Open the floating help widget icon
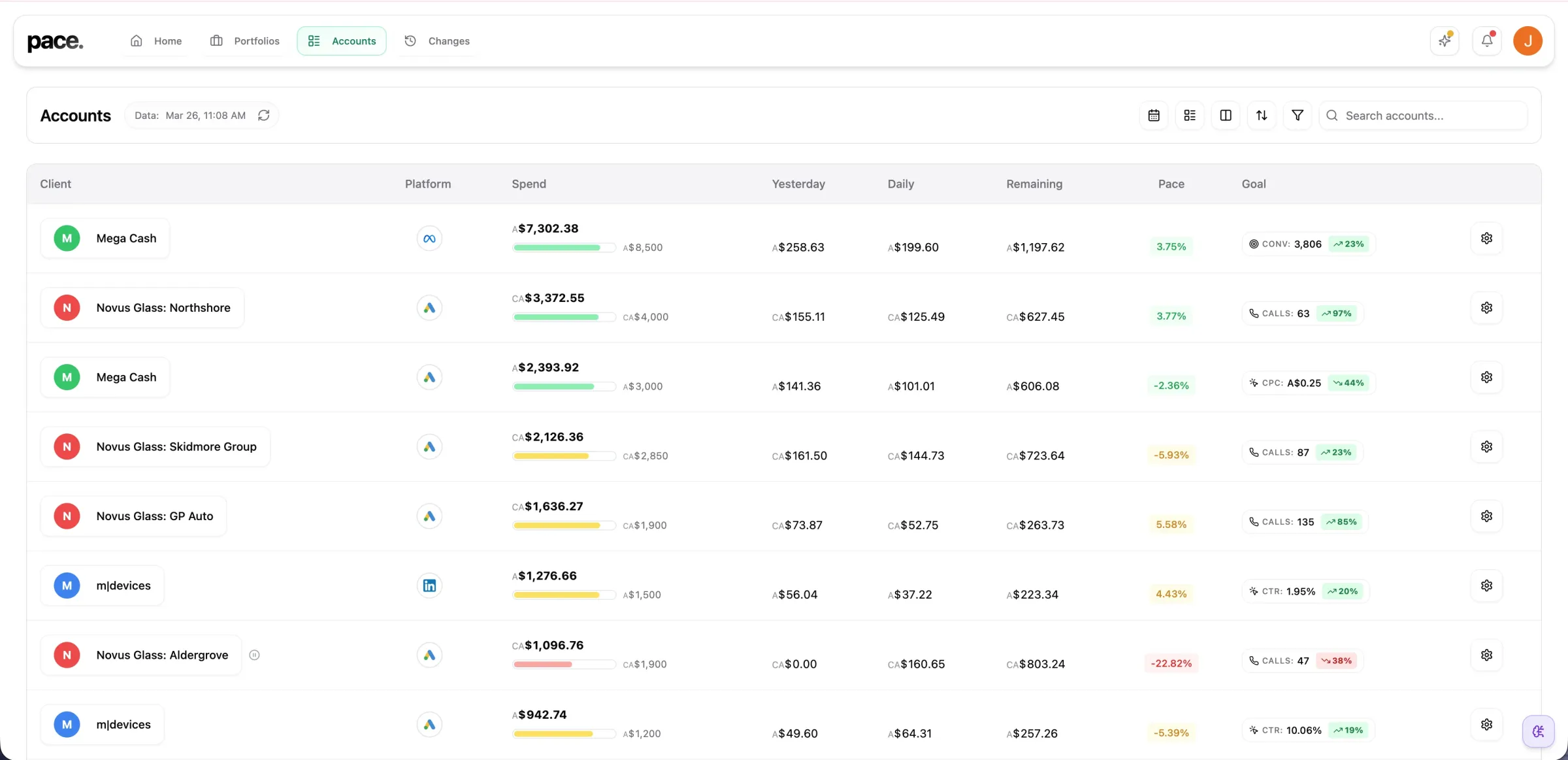 click(1538, 731)
